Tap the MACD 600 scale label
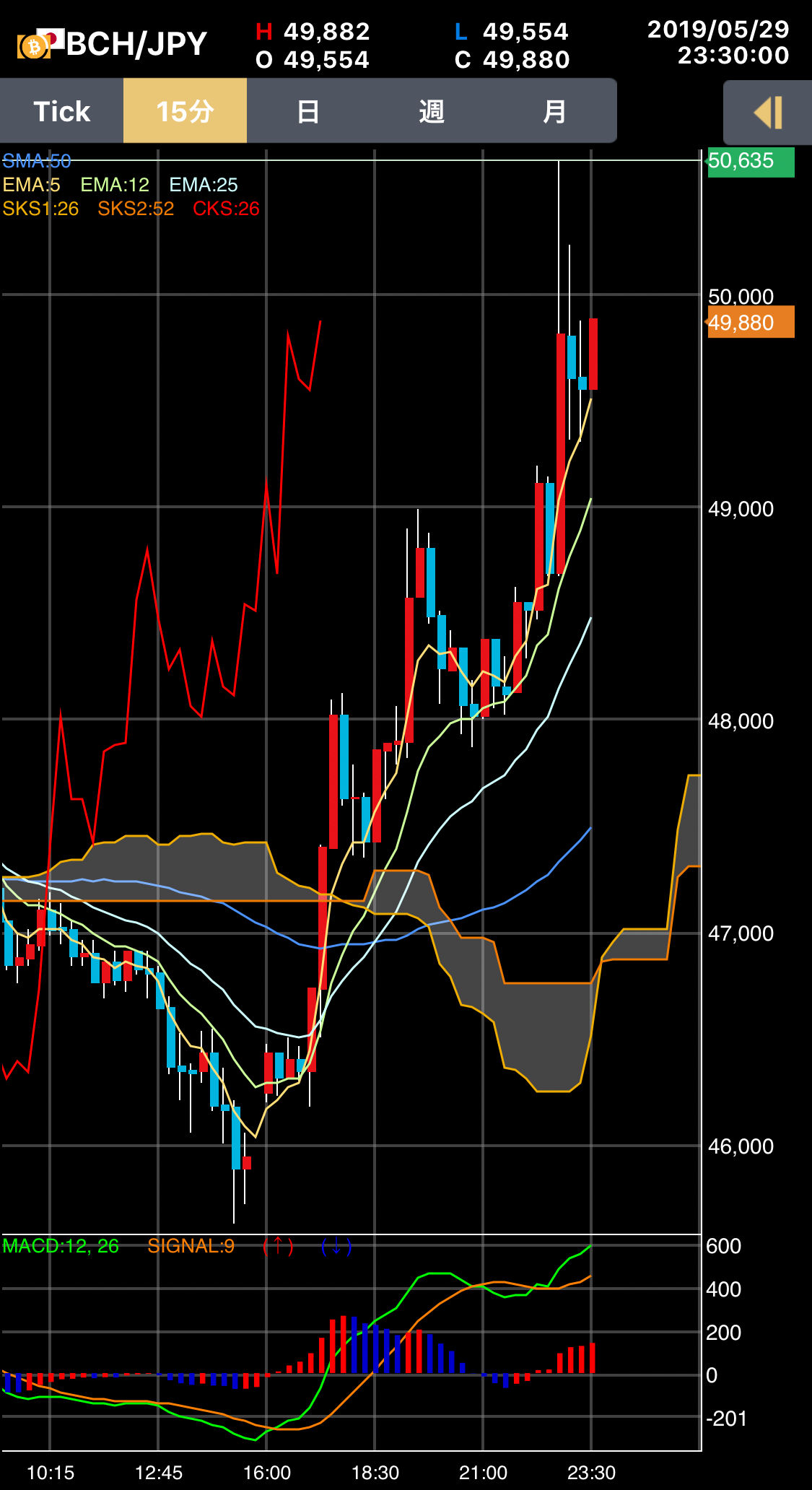This screenshot has height=1490, width=812. pyautogui.click(x=724, y=1246)
